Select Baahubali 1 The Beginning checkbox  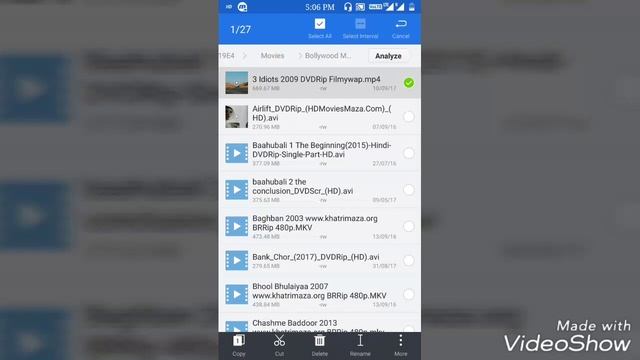(x=409, y=153)
